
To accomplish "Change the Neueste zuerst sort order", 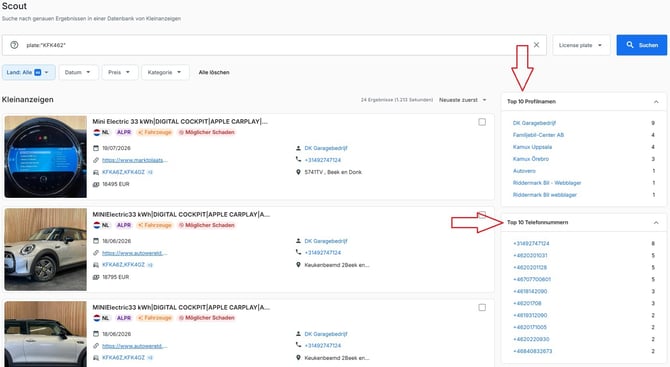I will click(x=463, y=100).
